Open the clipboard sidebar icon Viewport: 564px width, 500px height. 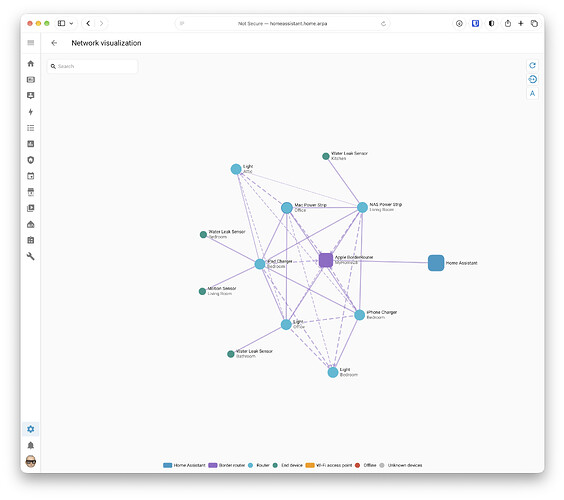(31, 240)
